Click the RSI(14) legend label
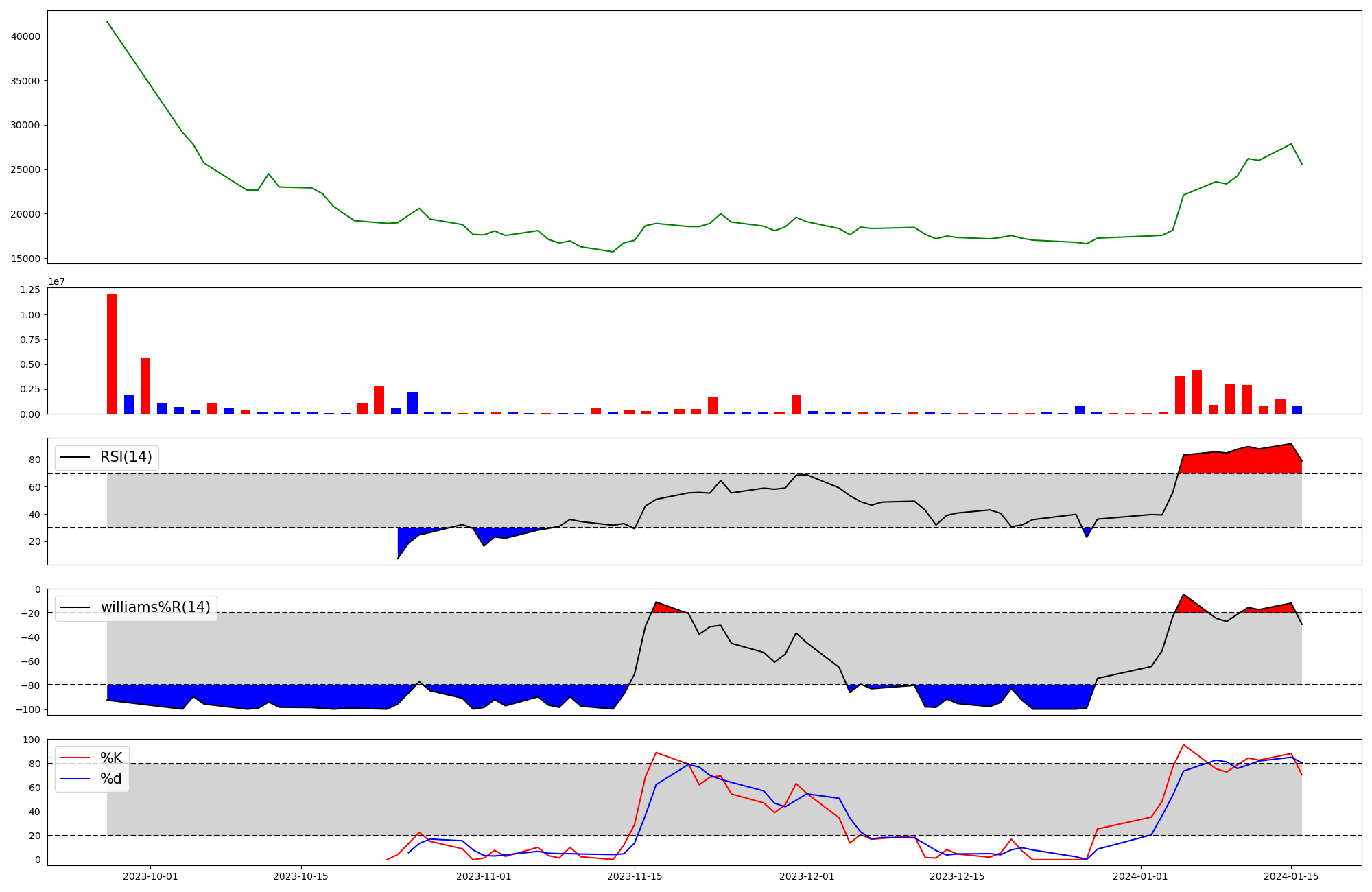 [x=126, y=457]
